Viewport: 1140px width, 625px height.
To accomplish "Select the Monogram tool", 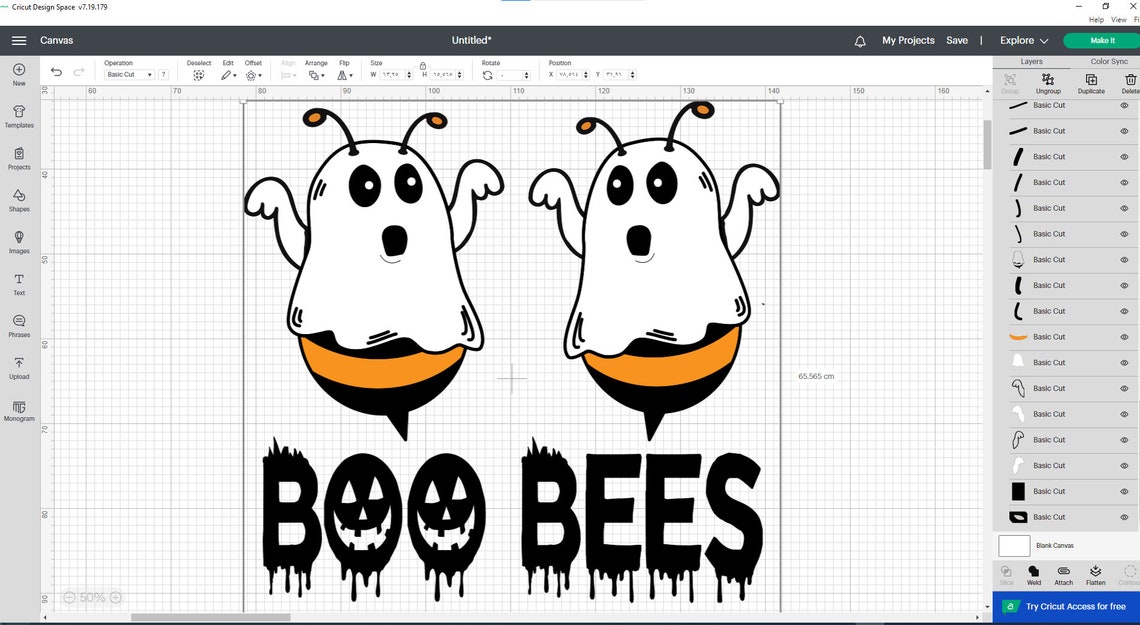I will pos(18,410).
